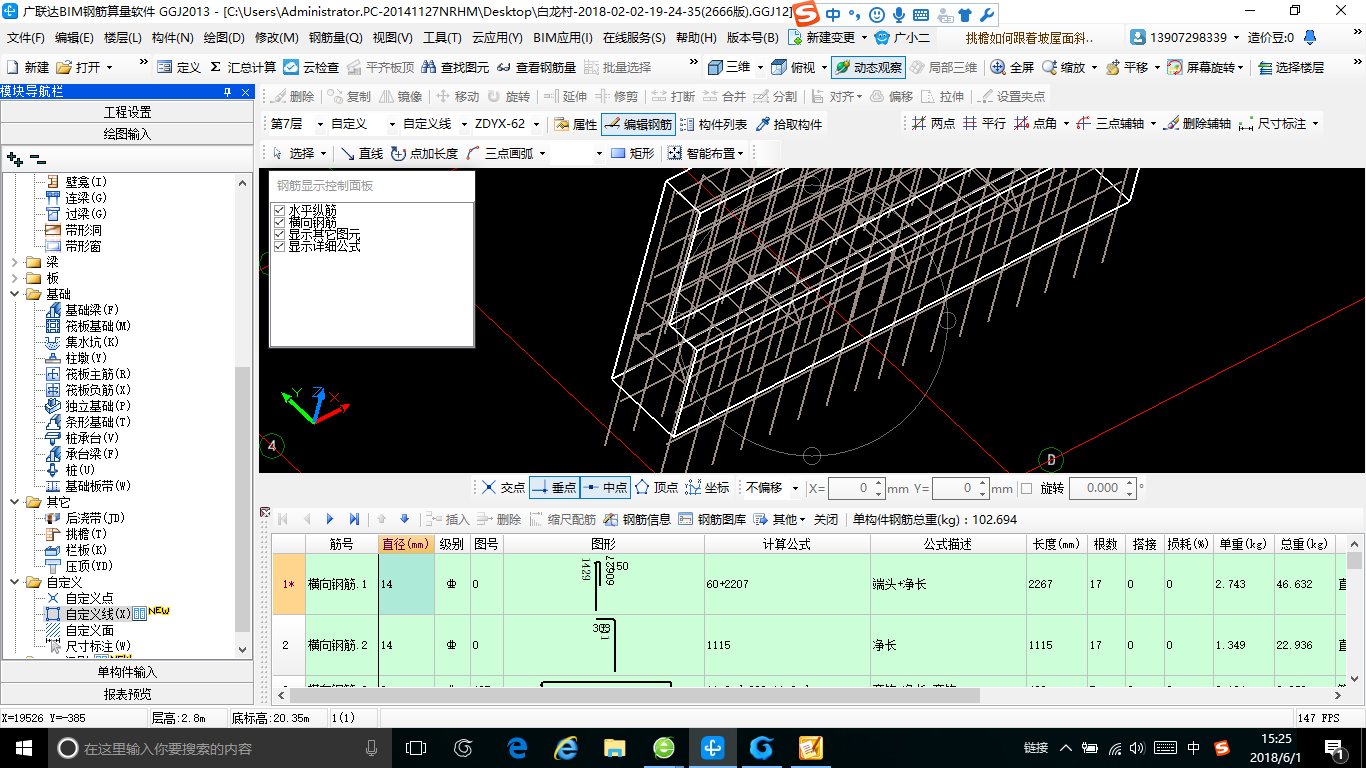Open 工具(T) menu
This screenshot has width=1366, height=768.
pyautogui.click(x=442, y=38)
